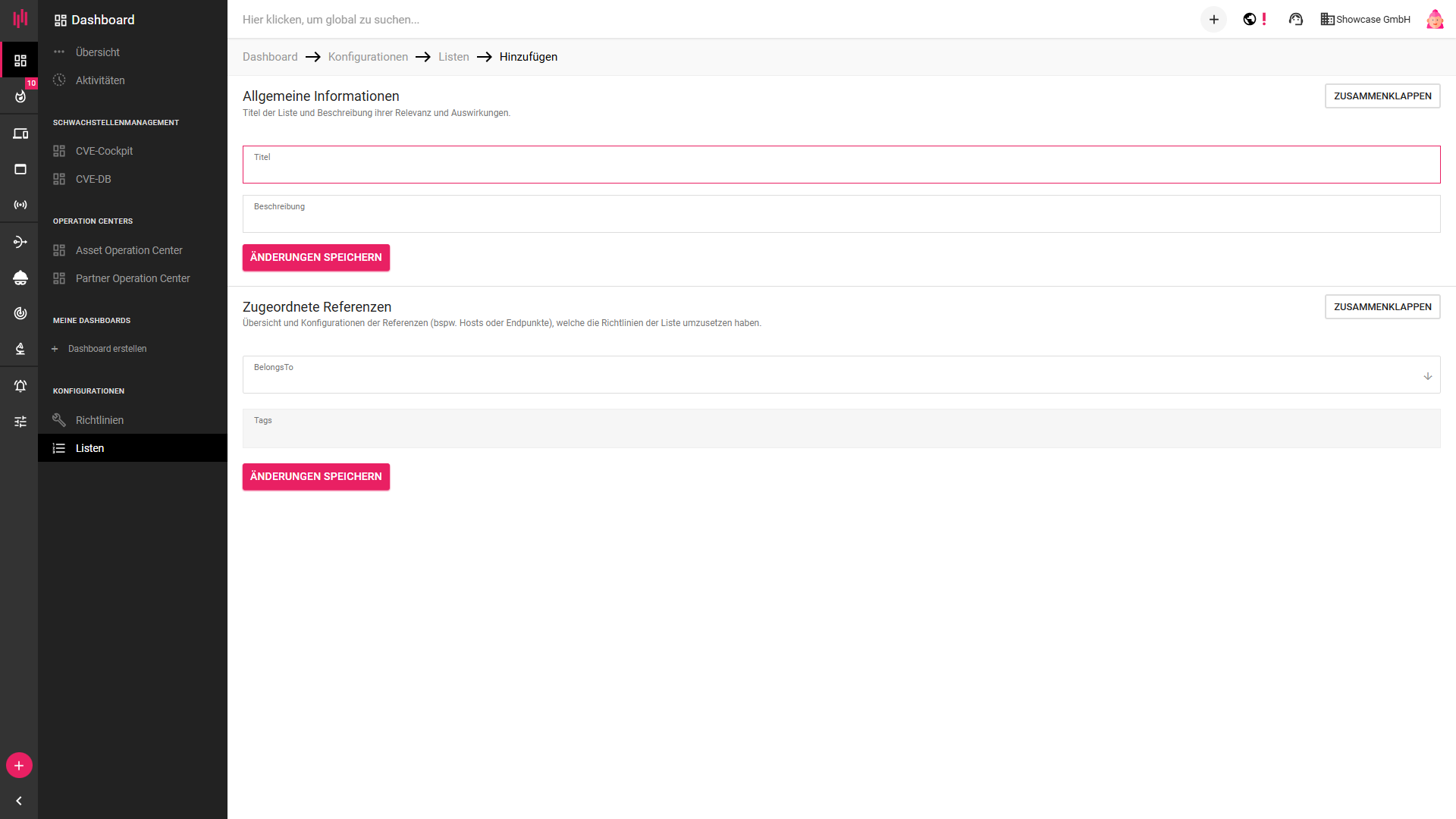Screen dimensions: 1456x819
Task: Save changes under Allgemeine Informationen
Action: click(315, 258)
